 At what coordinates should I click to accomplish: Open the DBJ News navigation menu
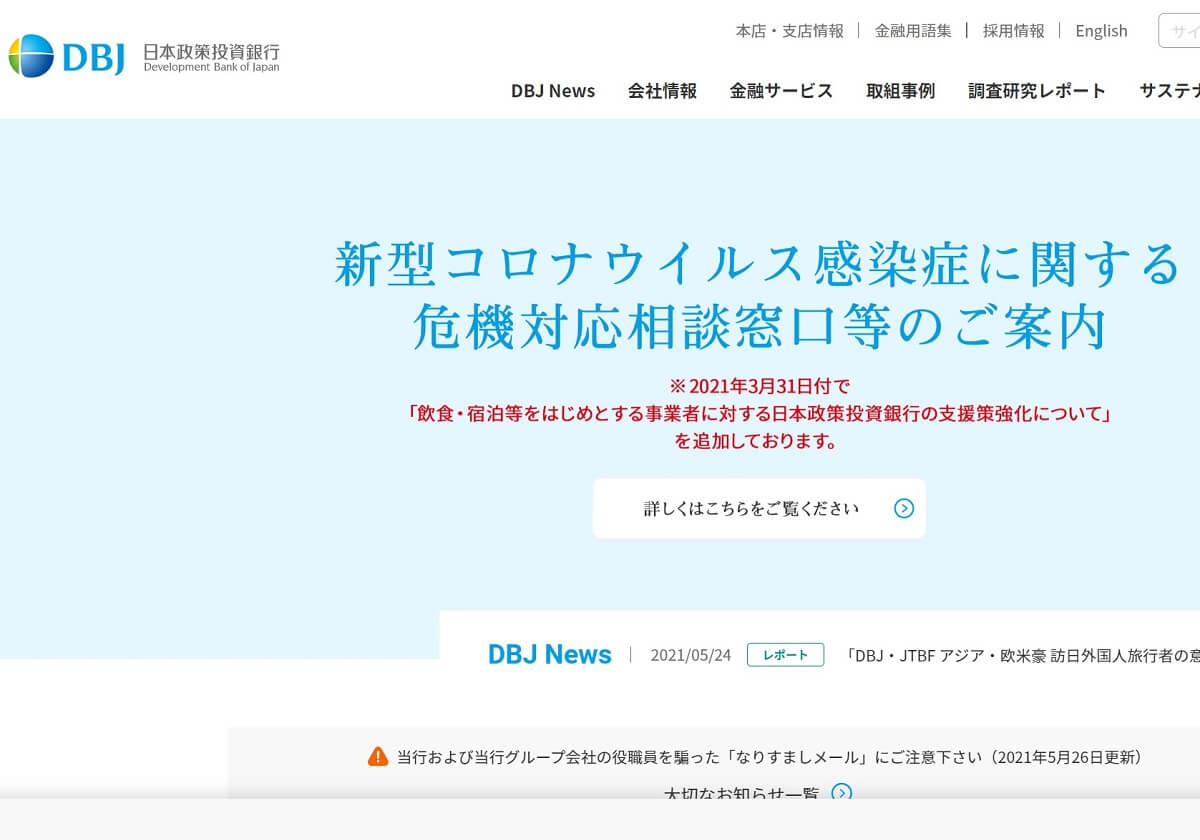click(553, 90)
